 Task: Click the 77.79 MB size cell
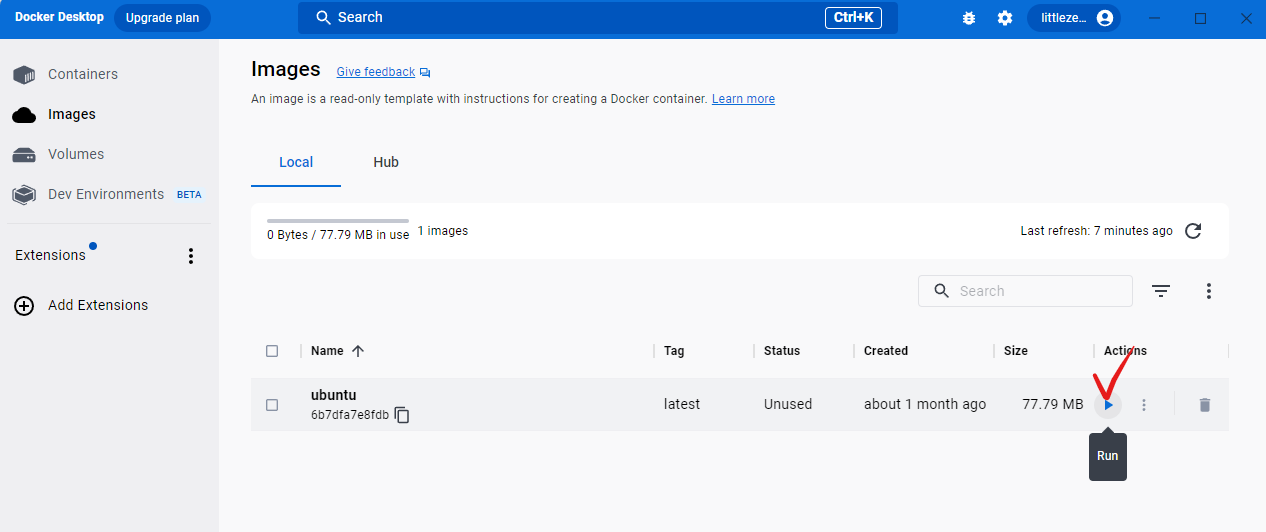coord(1053,404)
